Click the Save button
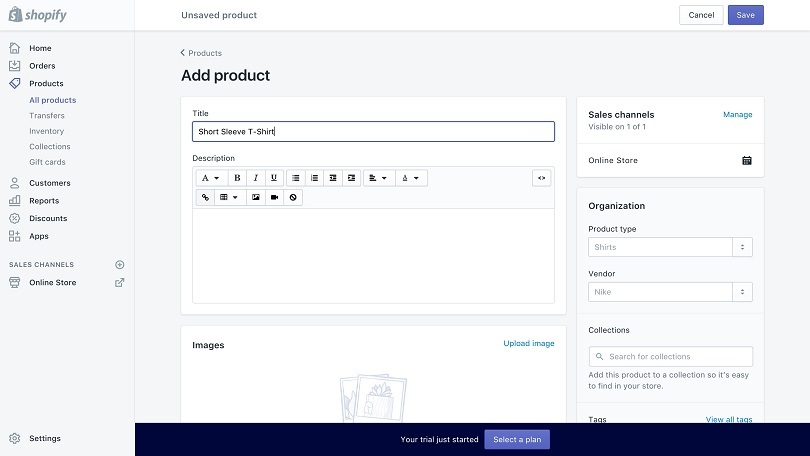Viewport: 810px width, 456px height. pos(745,15)
